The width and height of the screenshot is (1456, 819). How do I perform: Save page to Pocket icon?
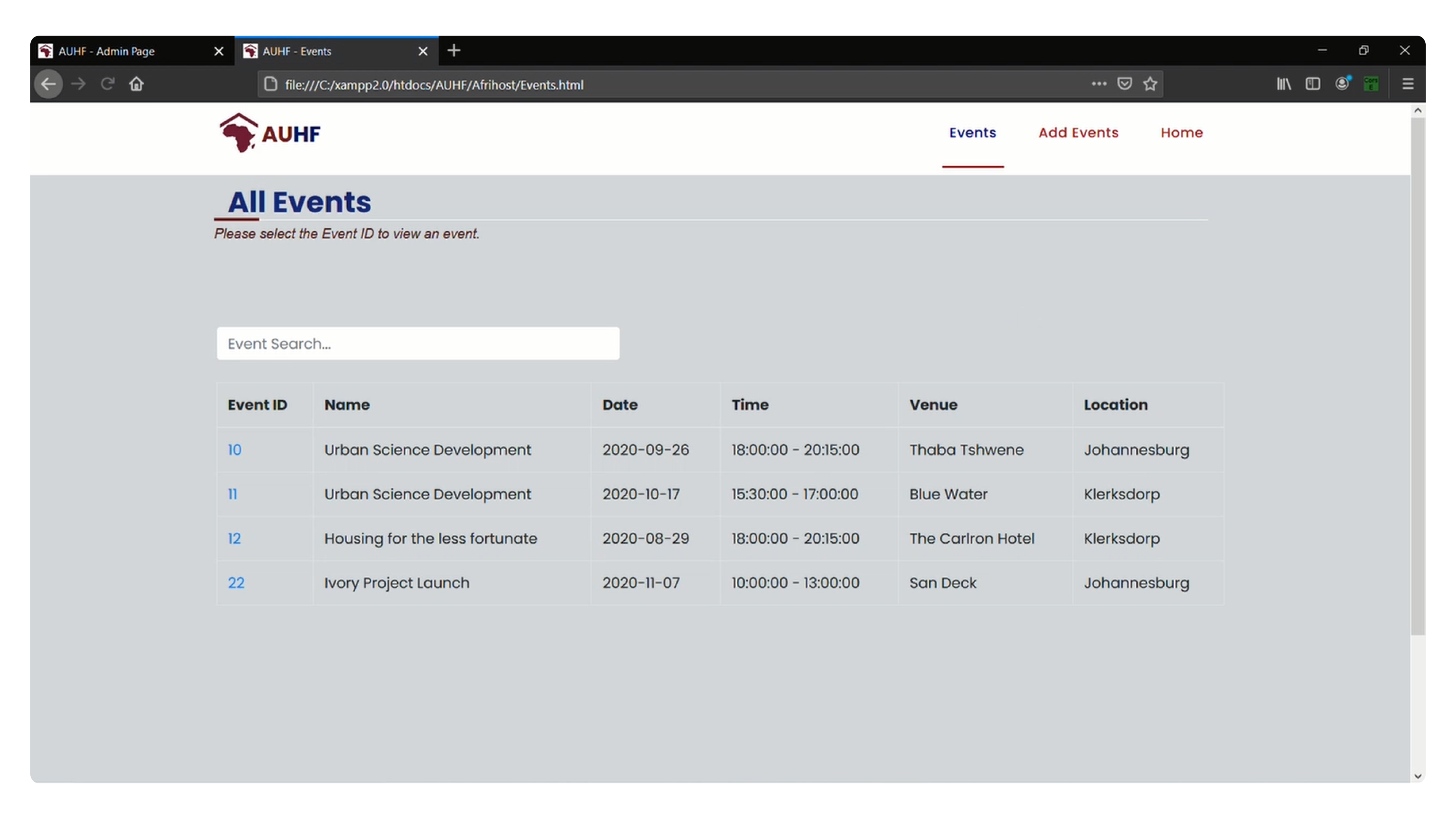click(x=1125, y=84)
